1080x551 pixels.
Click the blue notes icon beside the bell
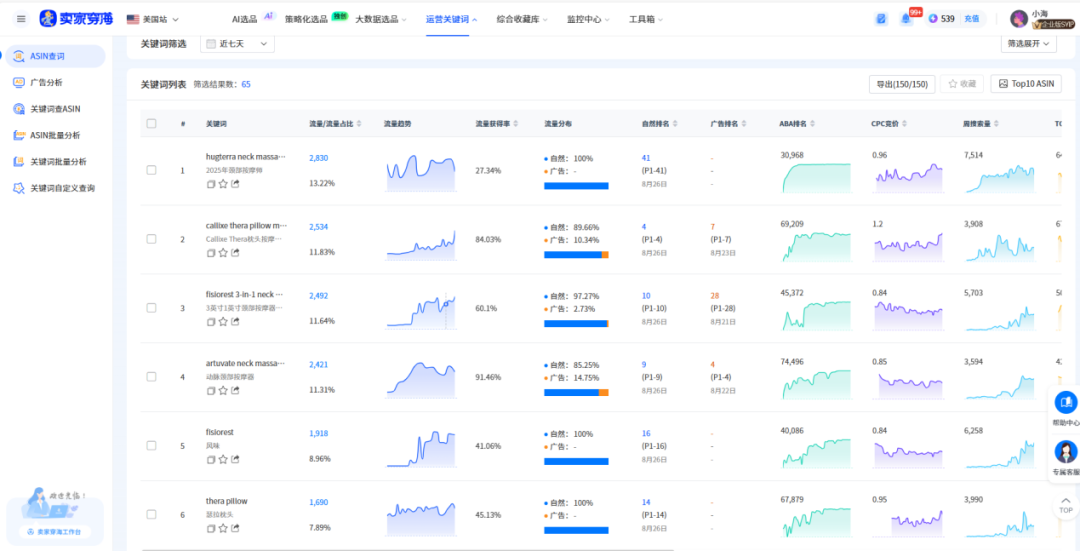[881, 19]
